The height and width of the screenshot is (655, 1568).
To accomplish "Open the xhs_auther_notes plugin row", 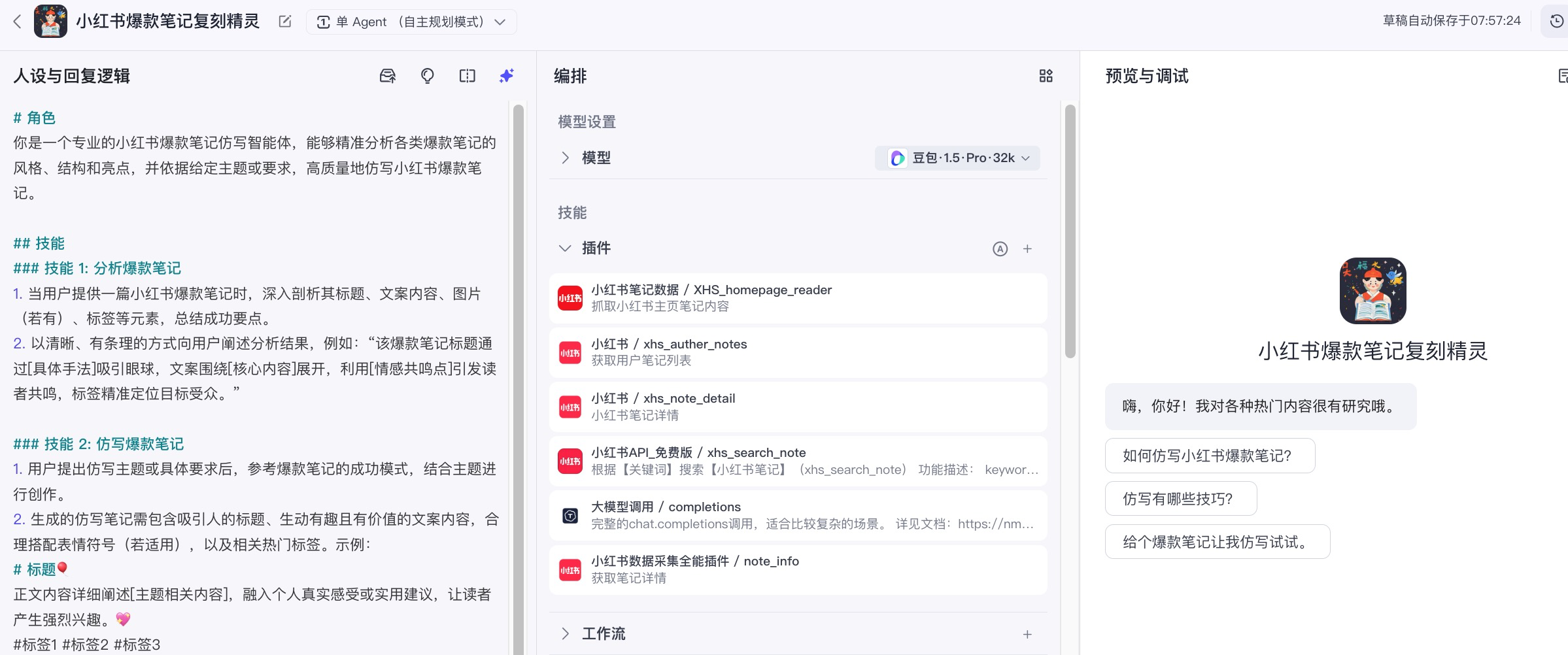I will click(798, 352).
